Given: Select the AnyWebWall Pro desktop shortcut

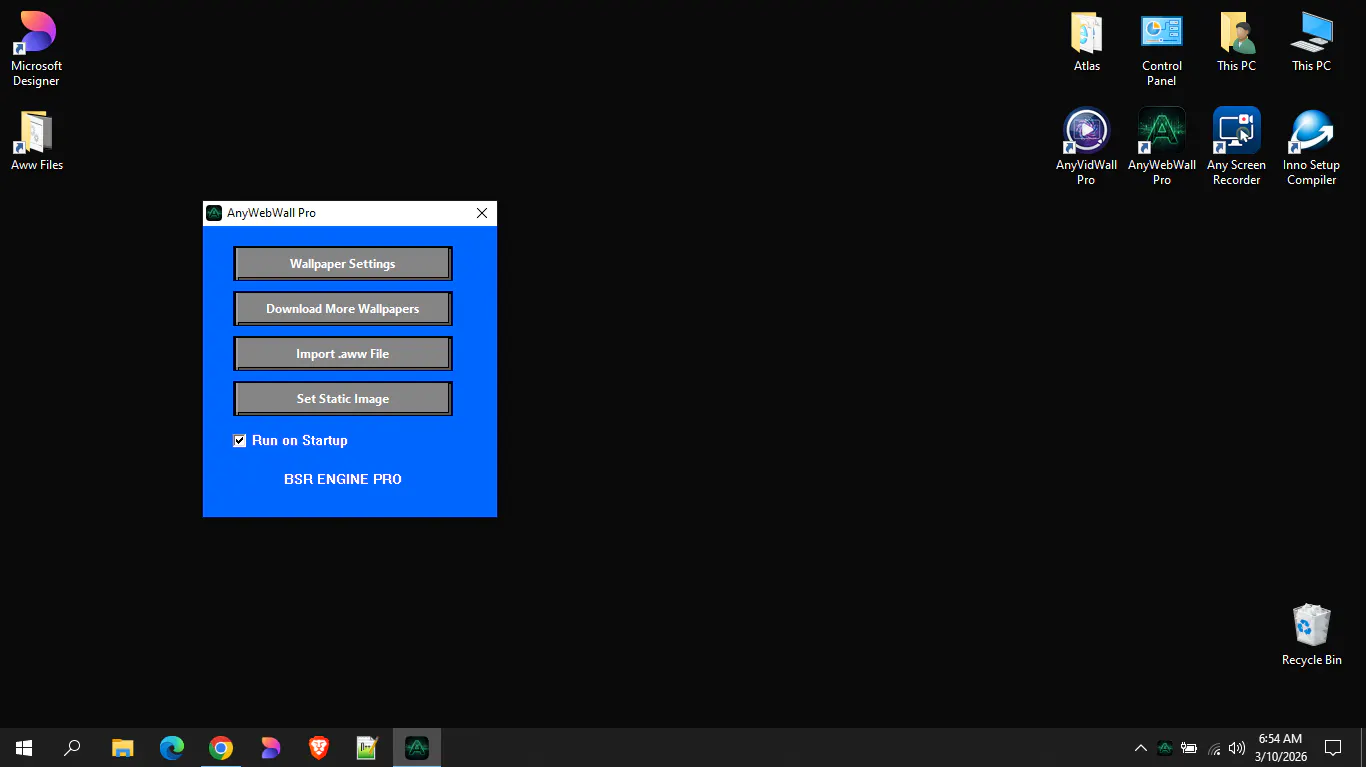Looking at the screenshot, I should [x=1162, y=147].
